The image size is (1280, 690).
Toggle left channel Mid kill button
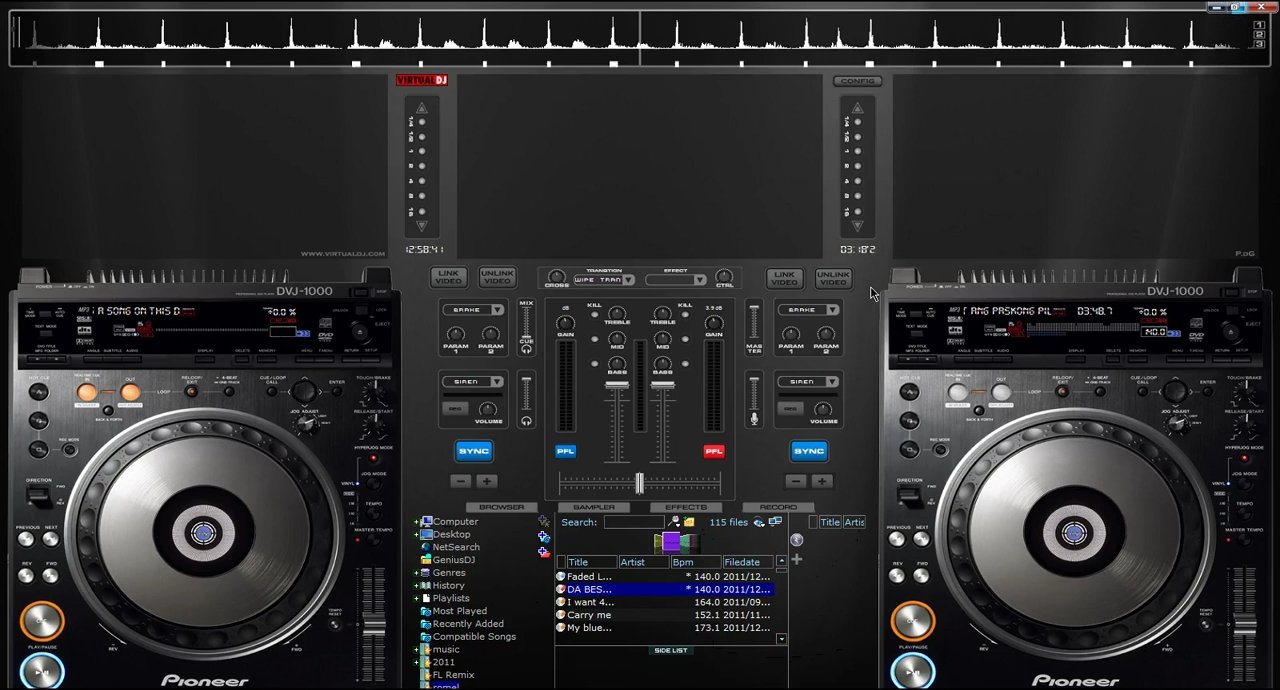(x=594, y=340)
